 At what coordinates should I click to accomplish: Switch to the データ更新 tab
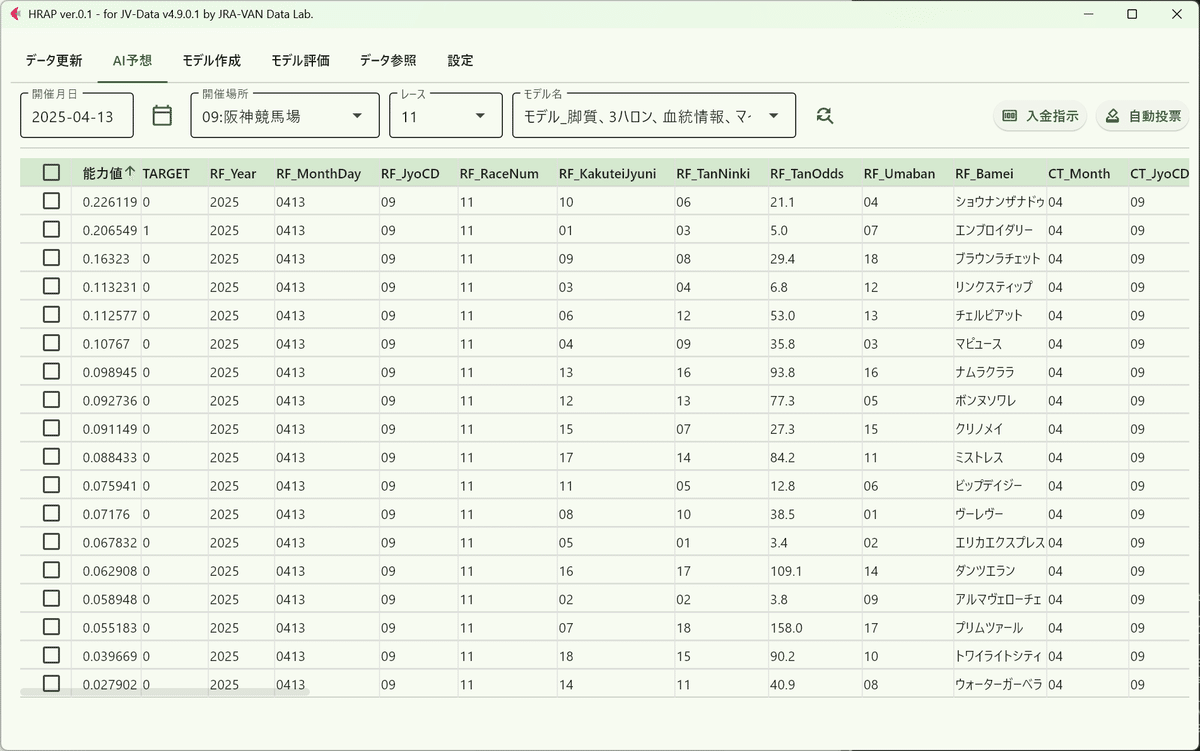point(54,60)
